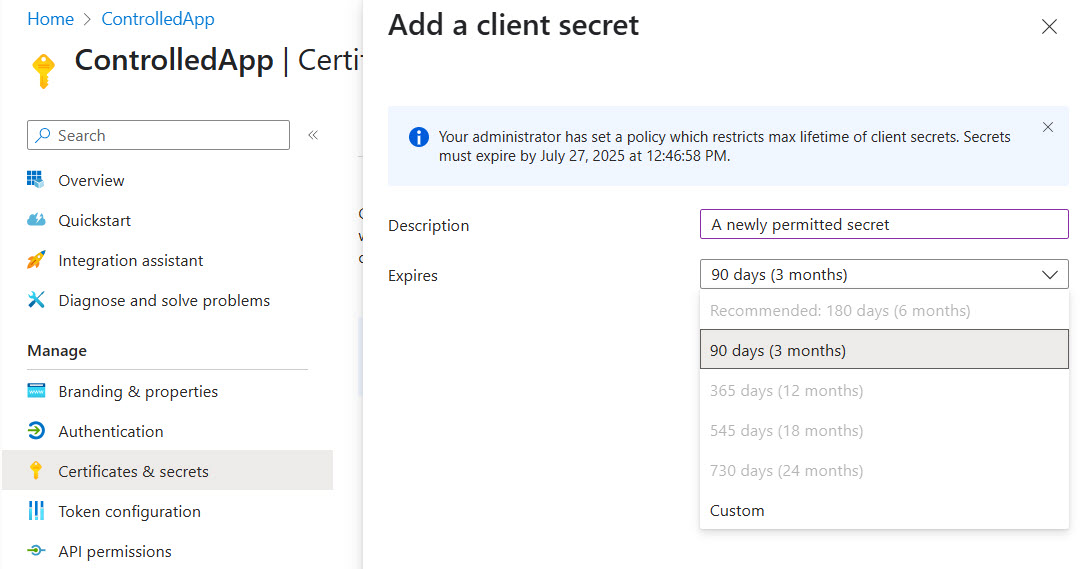Click the Diagnose and solve problems wrench icon
The width and height of the screenshot is (1084, 569).
pos(36,300)
